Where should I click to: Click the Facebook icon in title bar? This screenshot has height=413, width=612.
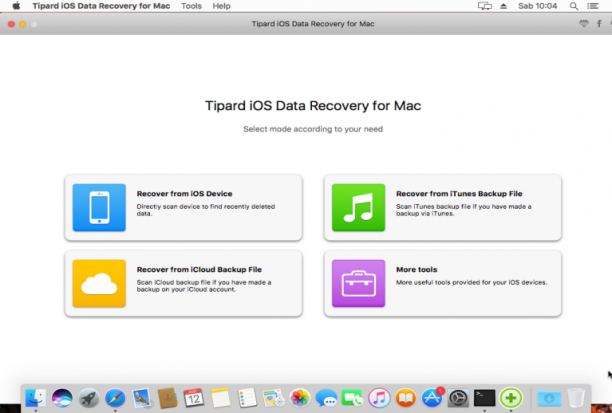[x=599, y=24]
